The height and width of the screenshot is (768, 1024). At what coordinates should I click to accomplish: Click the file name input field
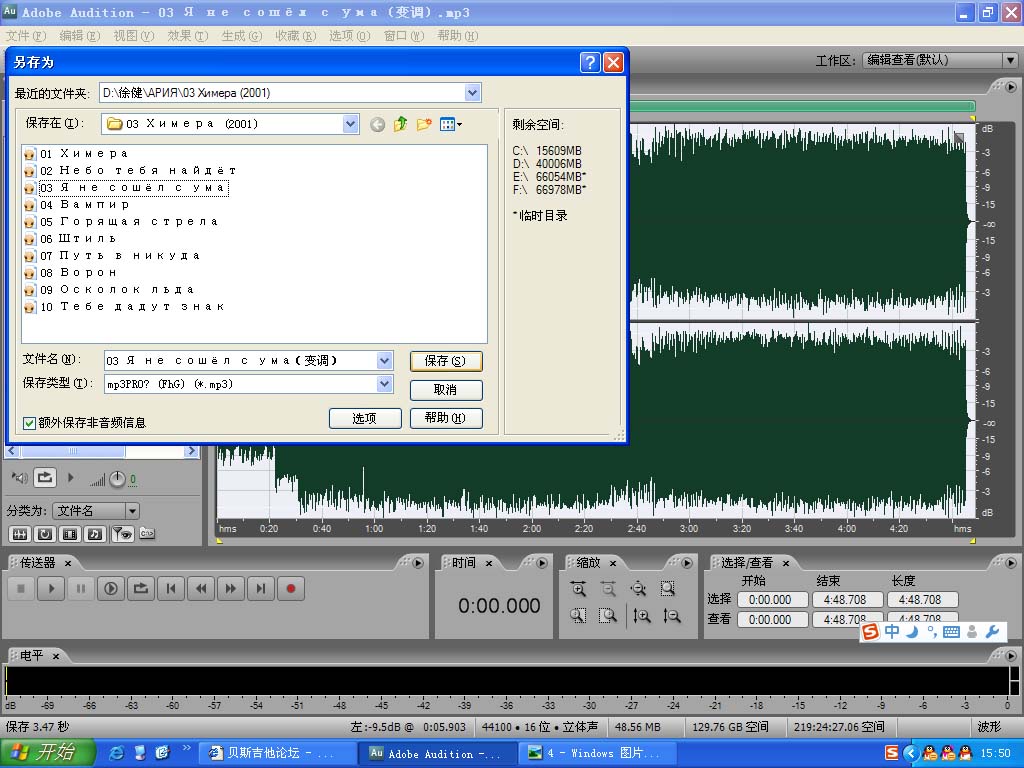(x=241, y=360)
